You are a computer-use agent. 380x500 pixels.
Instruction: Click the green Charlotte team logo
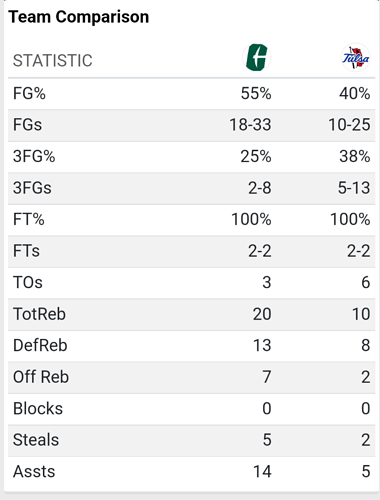click(256, 57)
